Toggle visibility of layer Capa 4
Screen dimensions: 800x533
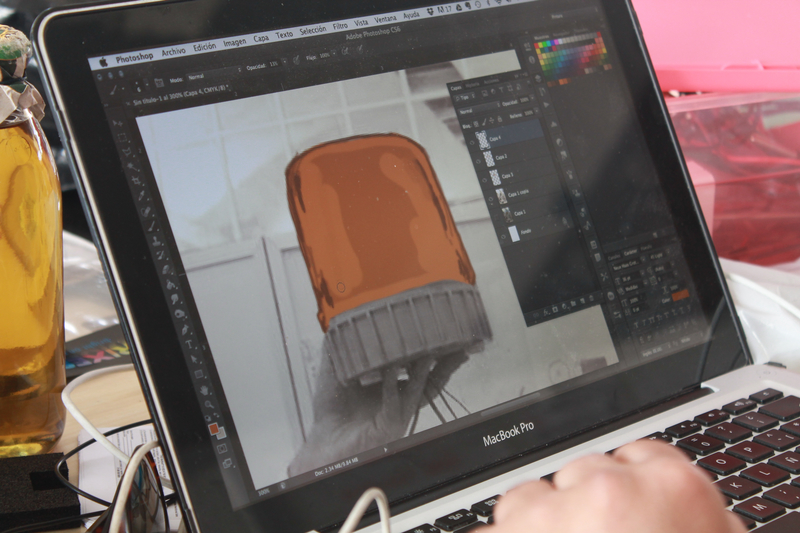(x=472, y=143)
